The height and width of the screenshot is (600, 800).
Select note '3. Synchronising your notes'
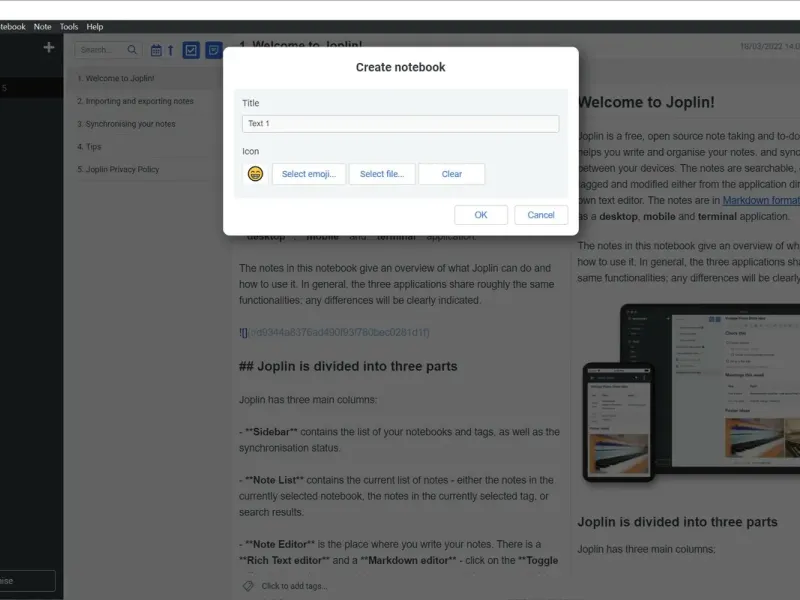click(147, 124)
